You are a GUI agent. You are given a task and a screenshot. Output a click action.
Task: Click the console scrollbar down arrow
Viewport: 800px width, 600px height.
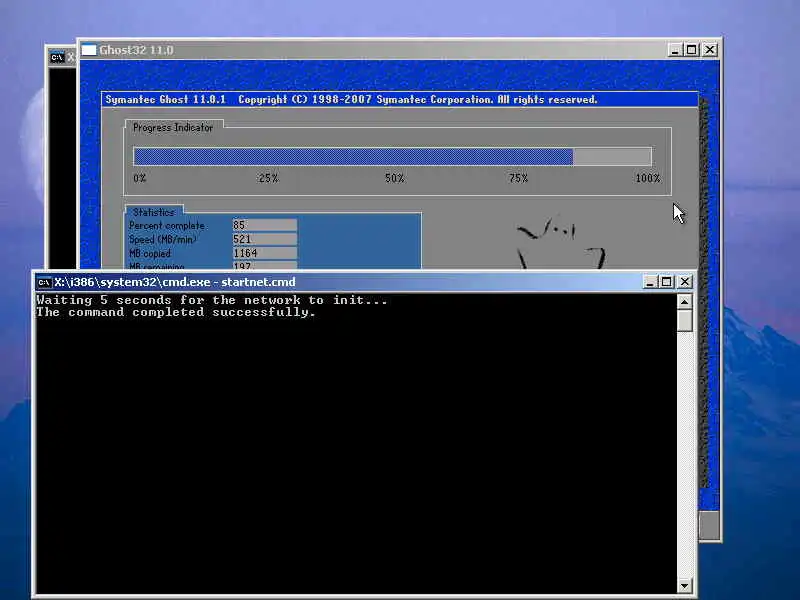tap(685, 585)
